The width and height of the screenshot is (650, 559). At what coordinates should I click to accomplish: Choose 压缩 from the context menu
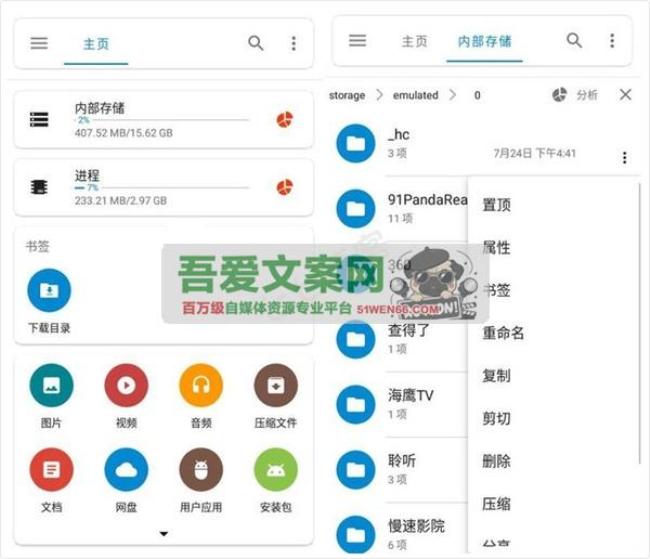[496, 504]
